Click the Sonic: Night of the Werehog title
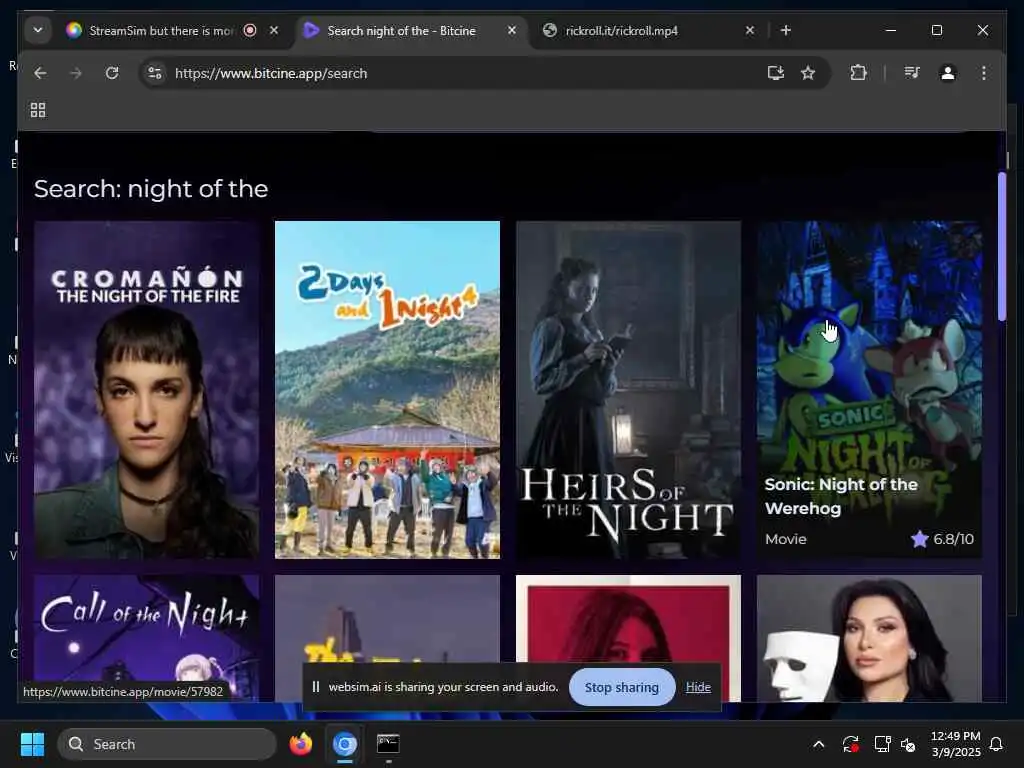Viewport: 1024px width, 768px height. tap(841, 496)
